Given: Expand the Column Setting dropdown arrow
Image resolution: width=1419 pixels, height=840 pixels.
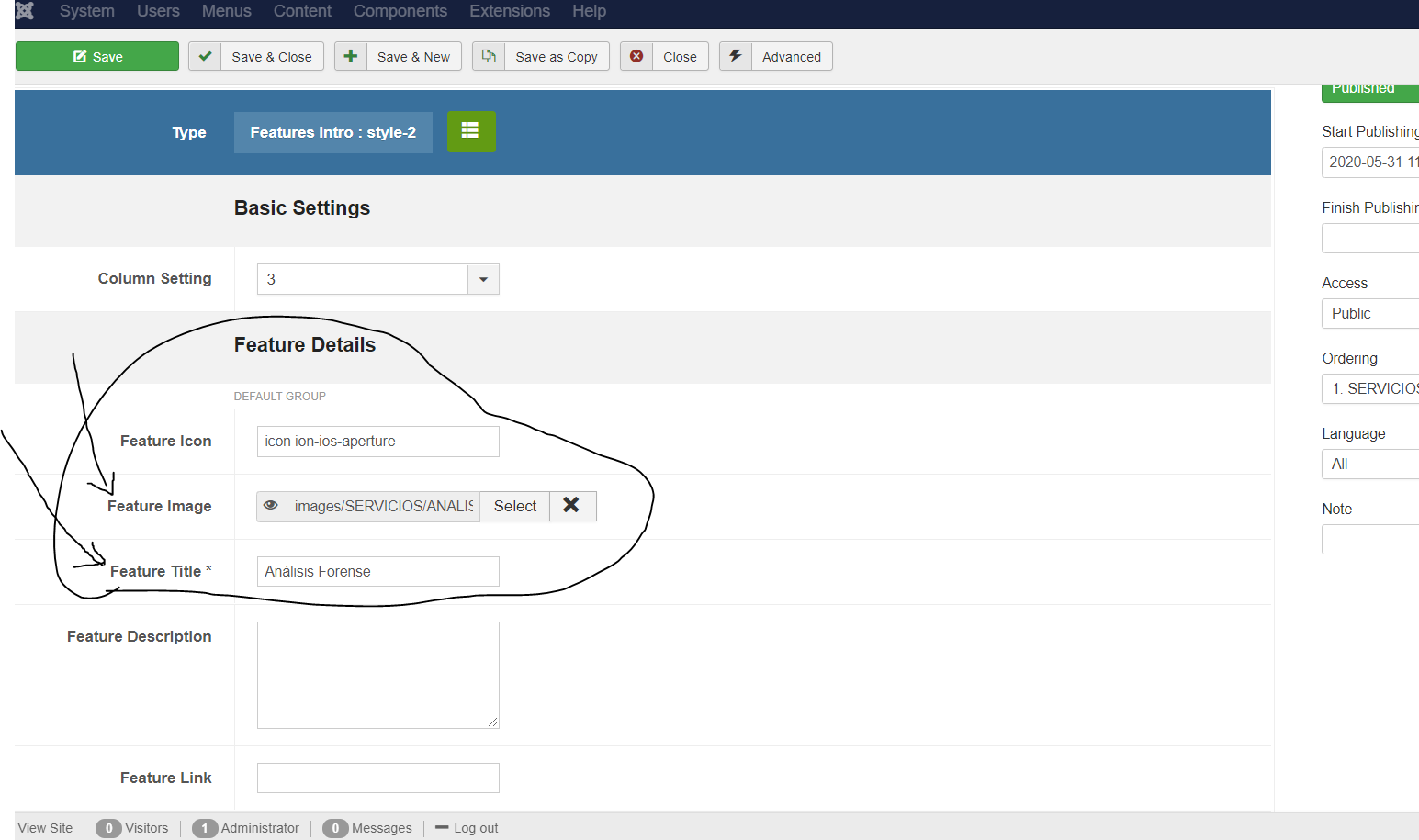Looking at the screenshot, I should 483,279.
